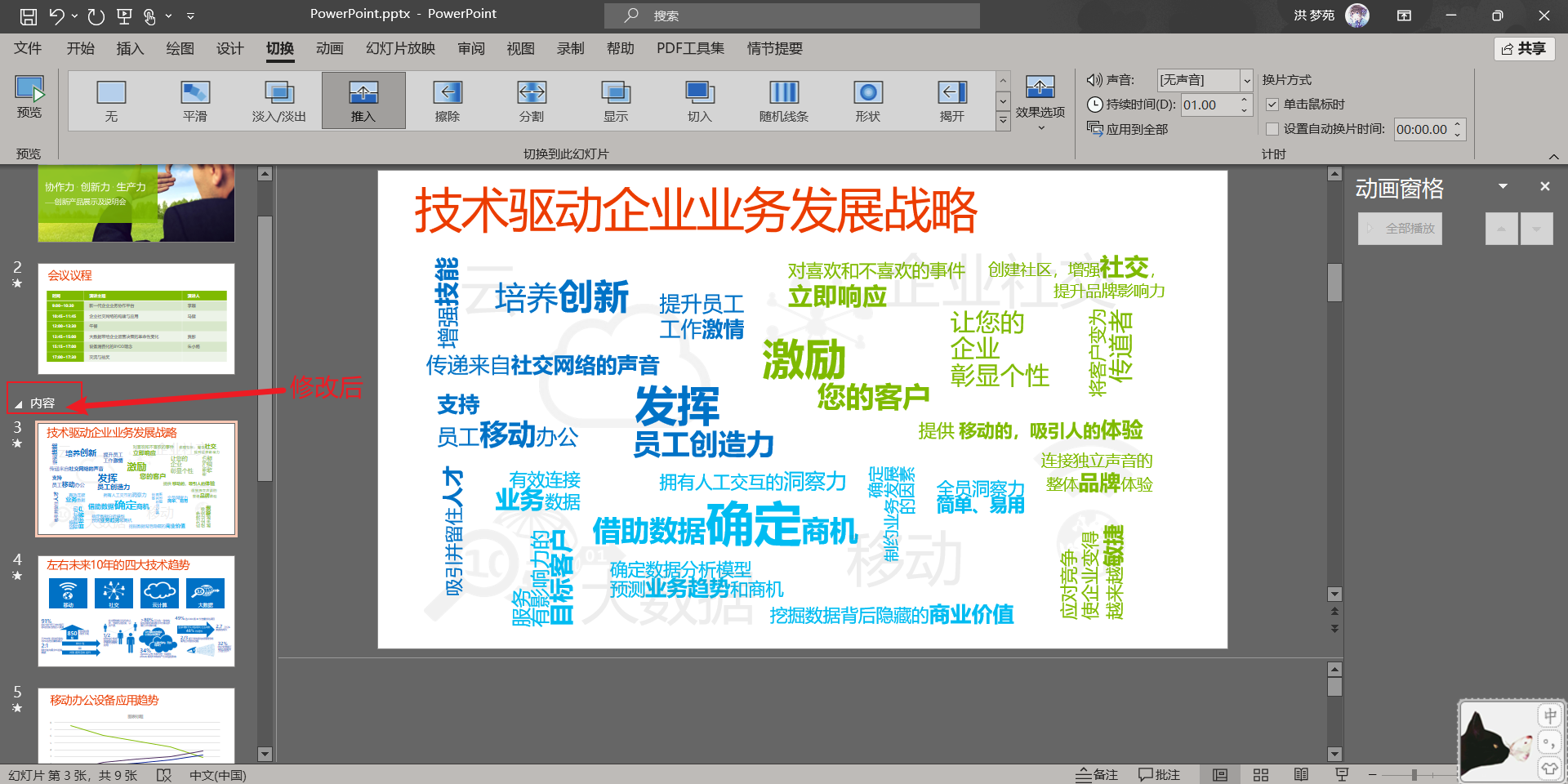Click the Redo icon in quick access
Viewport: 1568px width, 784px height.
tap(96, 16)
